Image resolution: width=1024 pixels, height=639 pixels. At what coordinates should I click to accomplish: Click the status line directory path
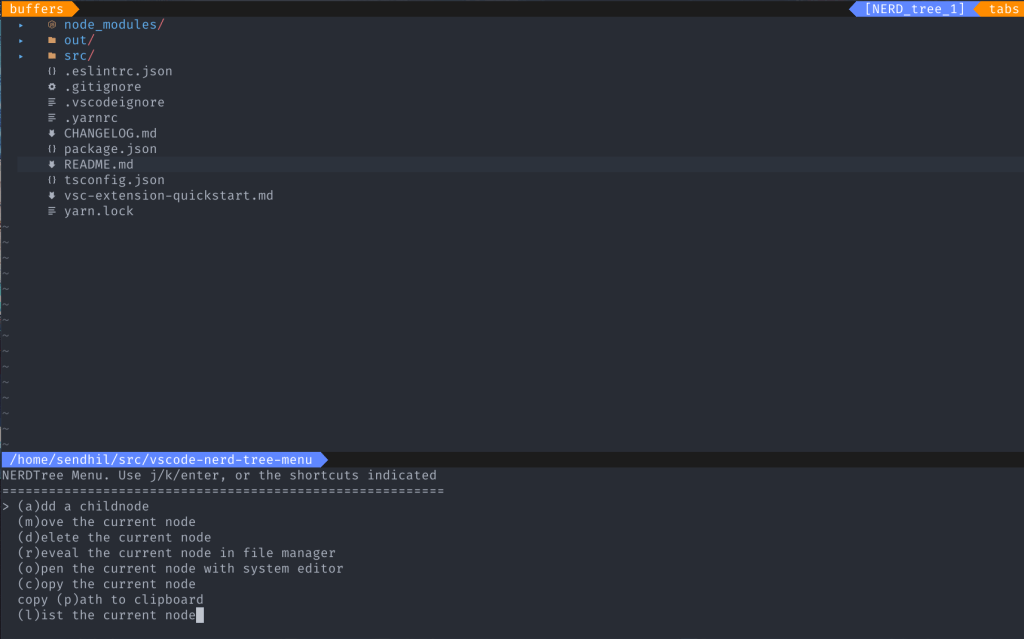160,459
